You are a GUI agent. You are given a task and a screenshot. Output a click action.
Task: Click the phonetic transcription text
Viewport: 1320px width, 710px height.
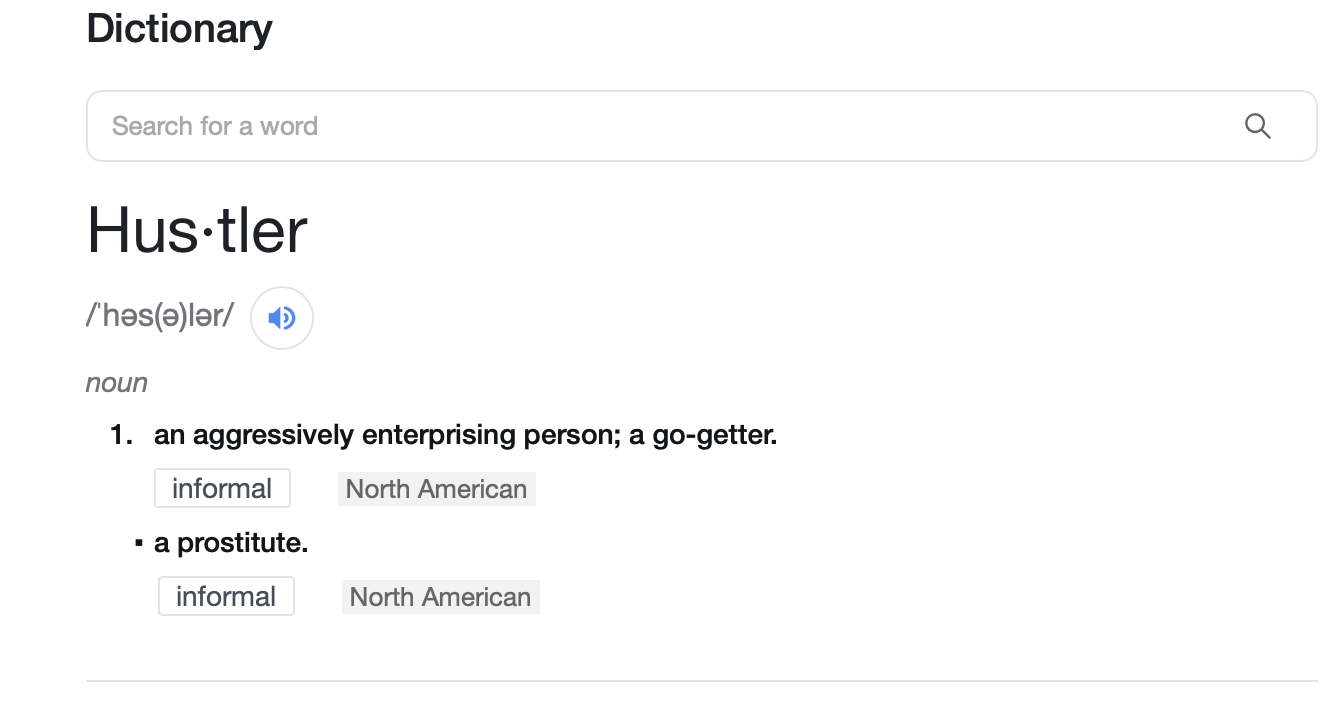coord(160,316)
